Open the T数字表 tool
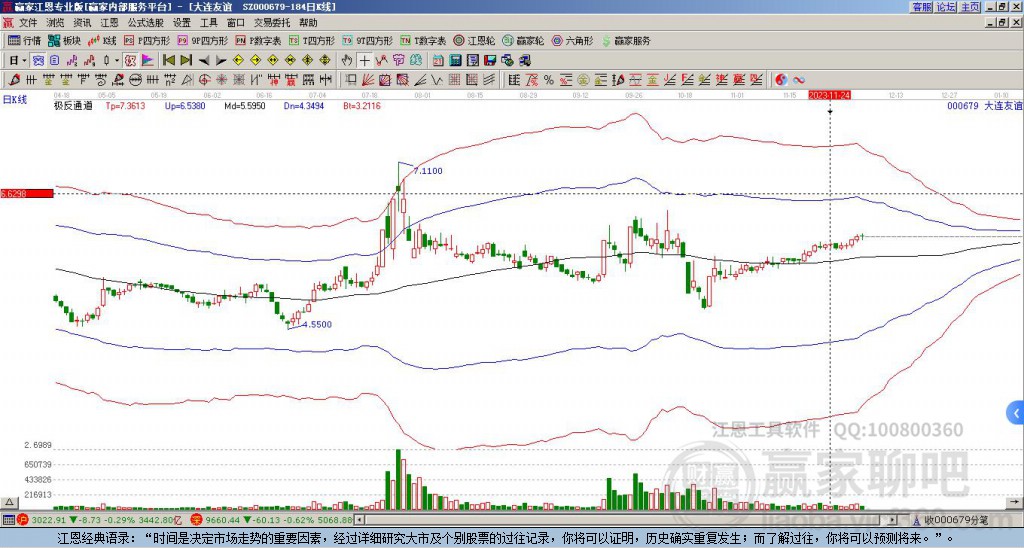 tap(423, 40)
